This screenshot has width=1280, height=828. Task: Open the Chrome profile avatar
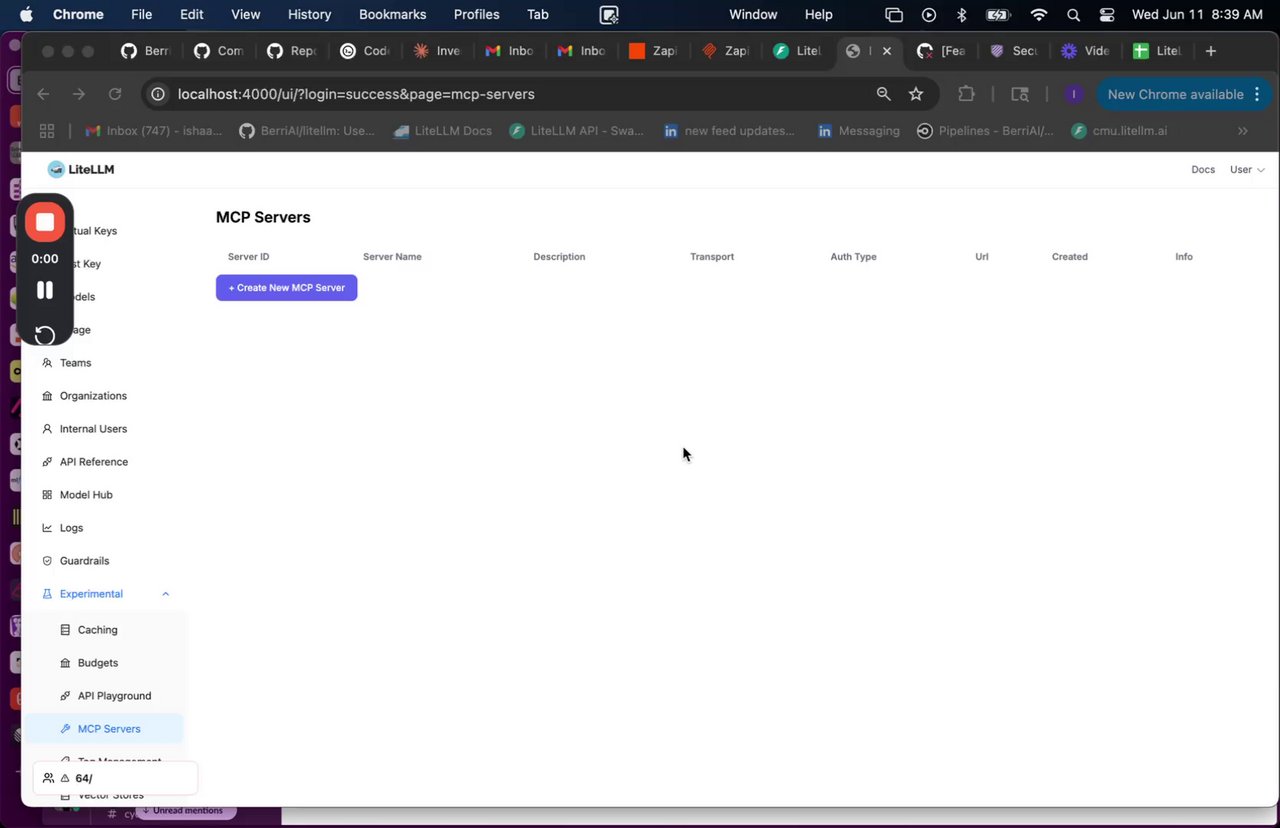tap(1073, 94)
